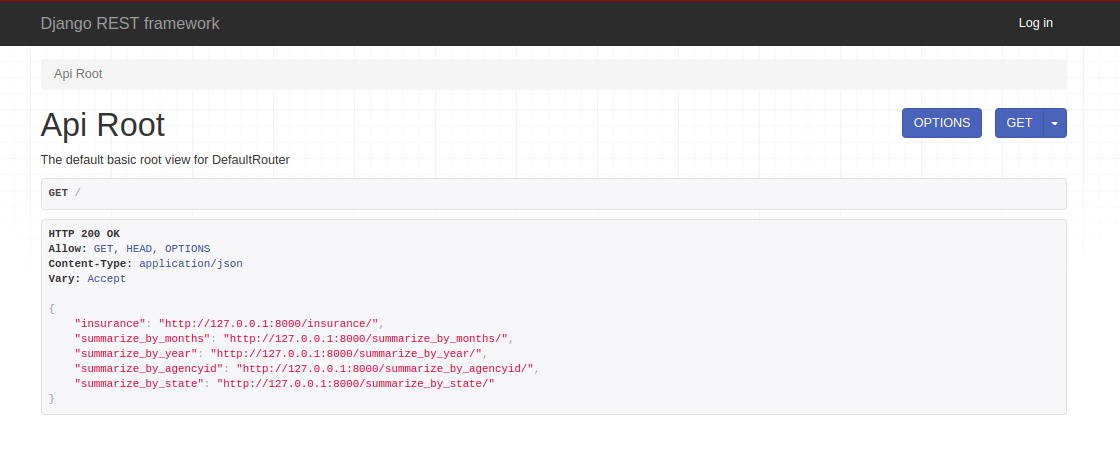Expand the GET format dropdown caret
This screenshot has width=1120, height=454.
click(x=1055, y=123)
